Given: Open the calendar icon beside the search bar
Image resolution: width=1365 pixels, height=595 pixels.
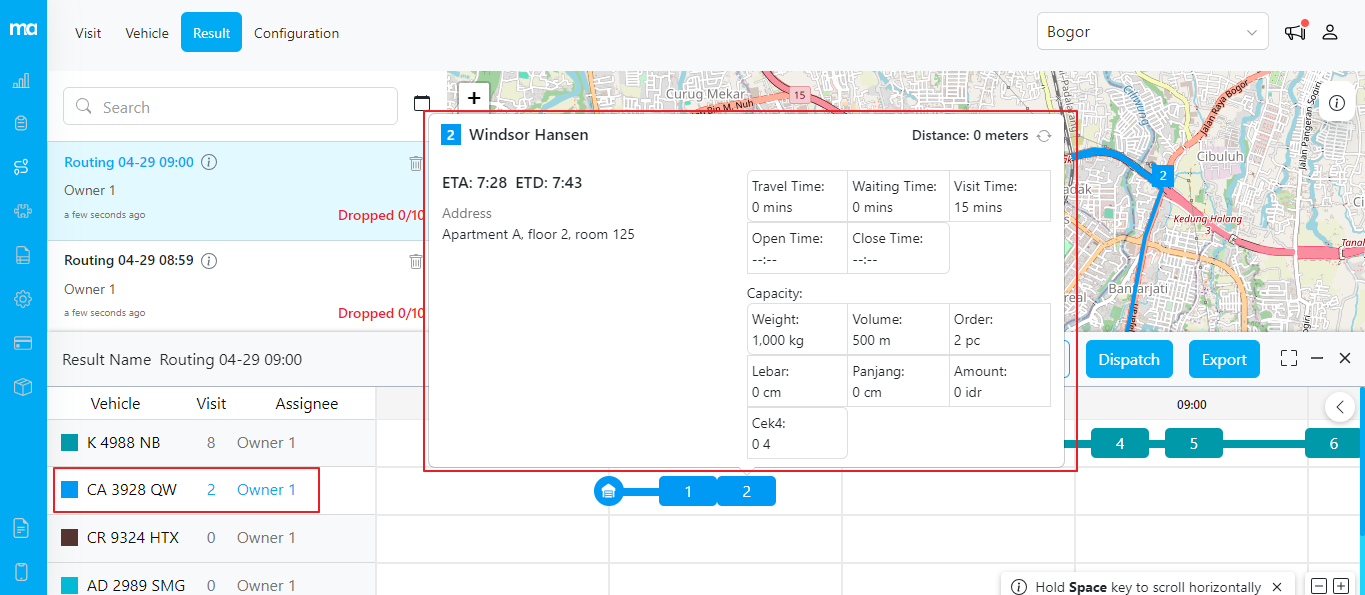Looking at the screenshot, I should (x=422, y=102).
